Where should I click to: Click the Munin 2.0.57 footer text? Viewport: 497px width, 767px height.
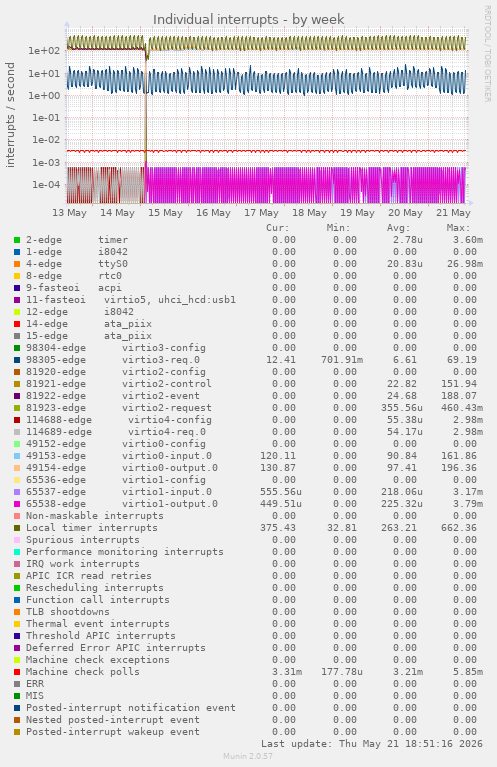pos(248,756)
